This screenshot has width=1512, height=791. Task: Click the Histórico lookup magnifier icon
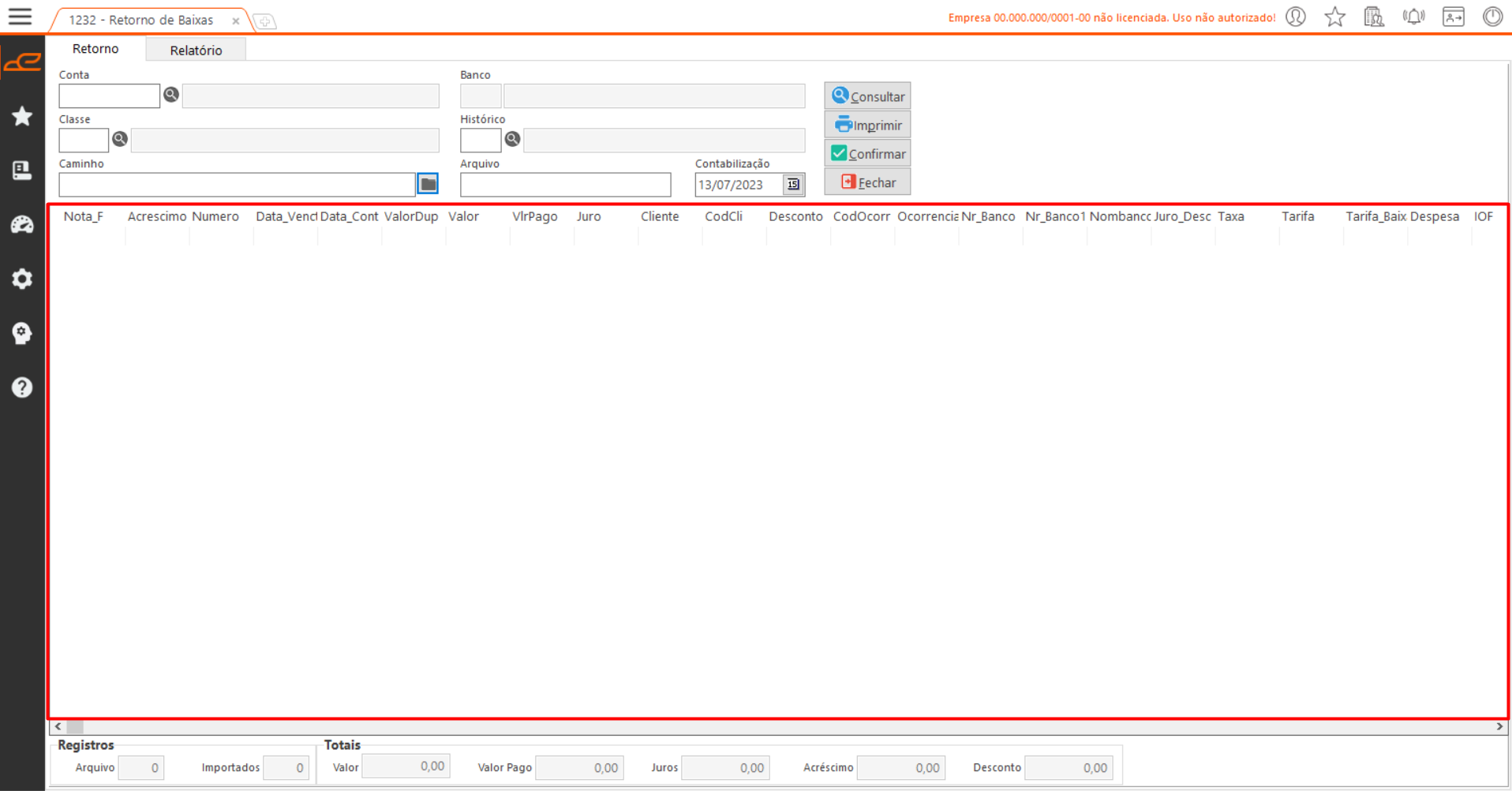512,140
